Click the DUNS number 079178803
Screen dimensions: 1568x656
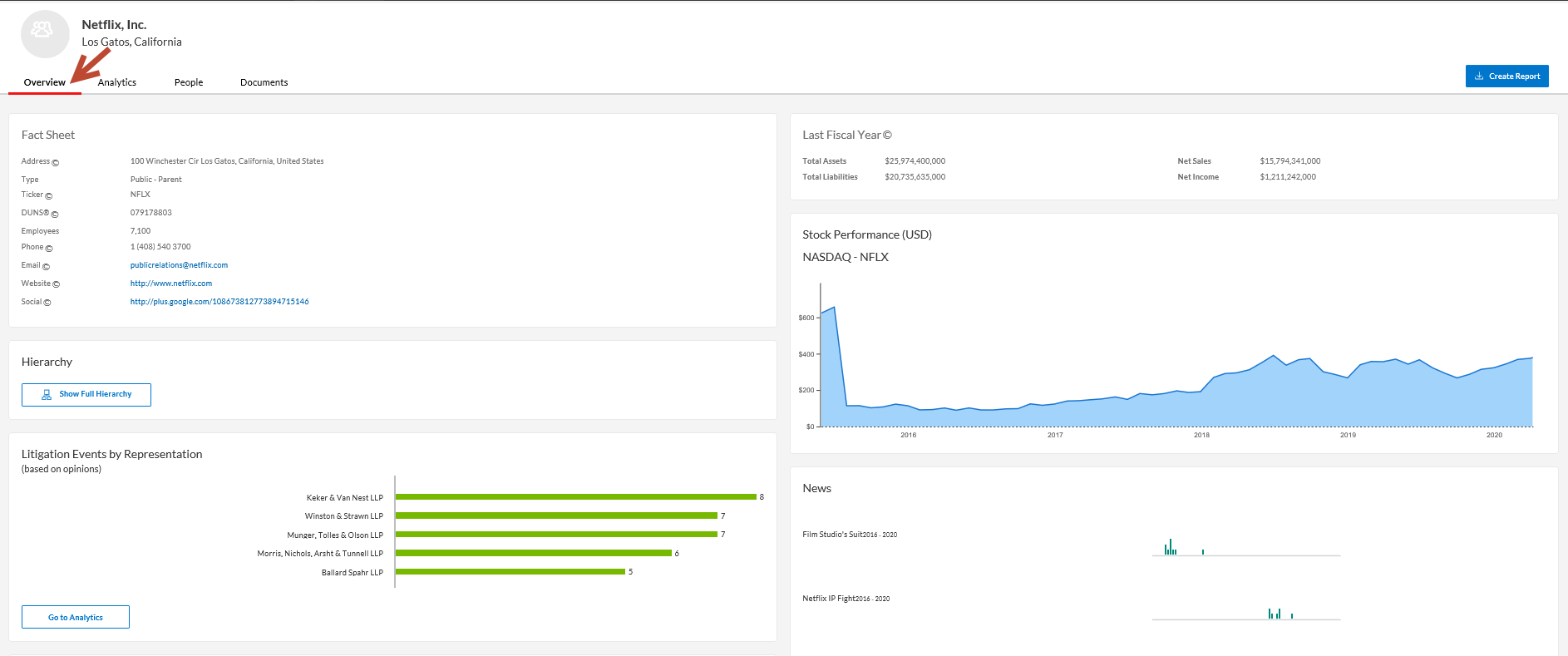(x=151, y=213)
